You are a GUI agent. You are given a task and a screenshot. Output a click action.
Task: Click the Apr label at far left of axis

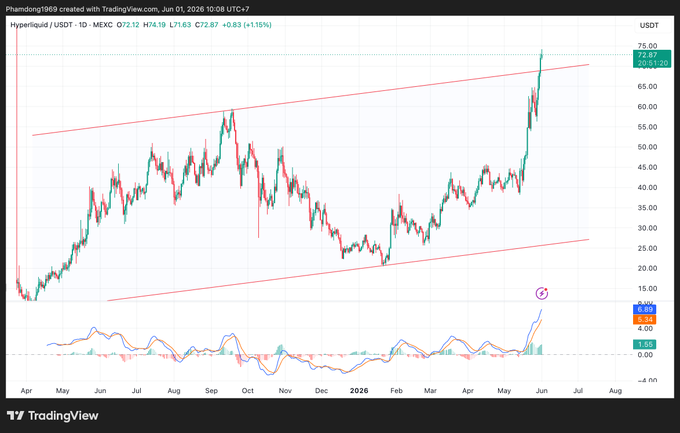(x=26, y=390)
